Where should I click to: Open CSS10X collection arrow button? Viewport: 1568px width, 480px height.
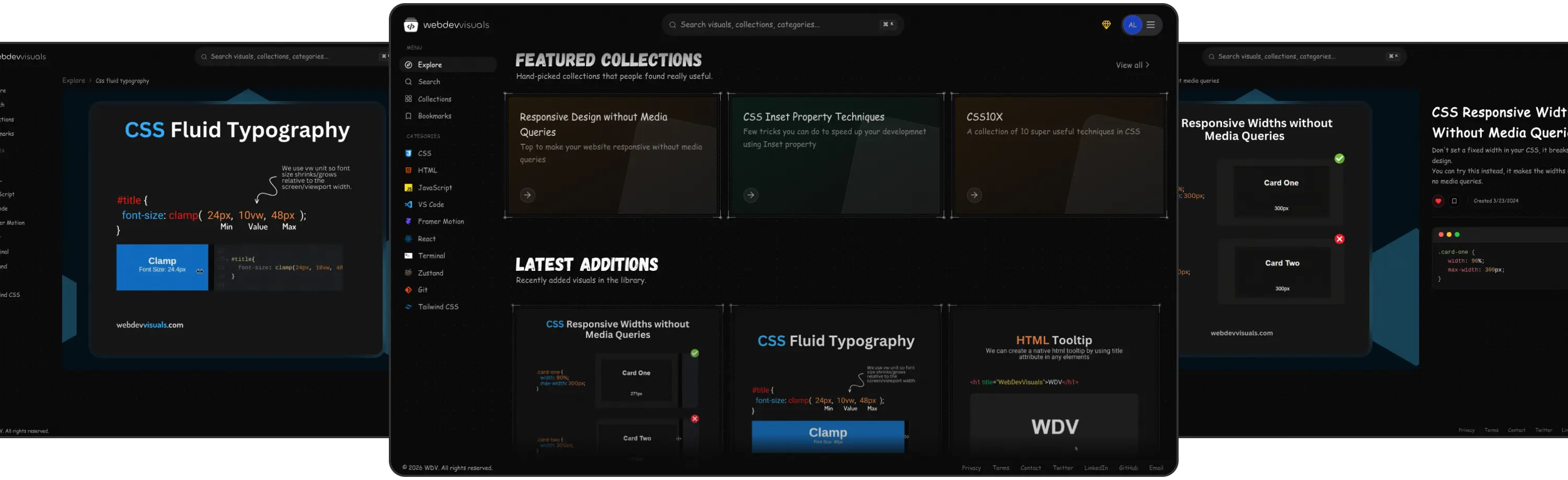point(975,195)
